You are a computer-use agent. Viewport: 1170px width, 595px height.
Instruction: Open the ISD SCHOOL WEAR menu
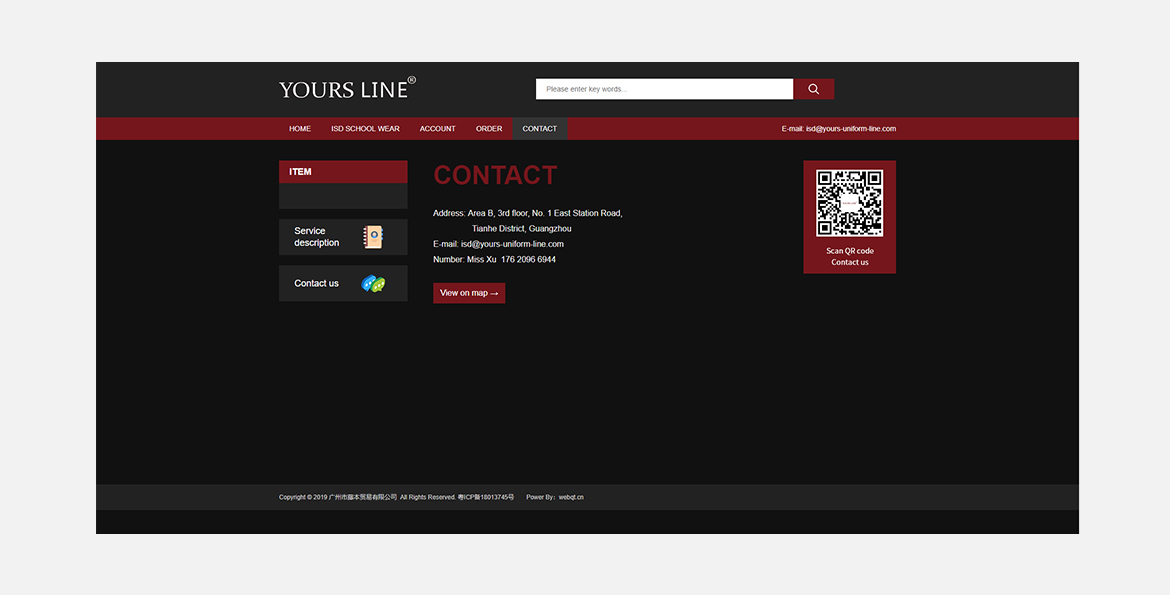click(x=365, y=129)
